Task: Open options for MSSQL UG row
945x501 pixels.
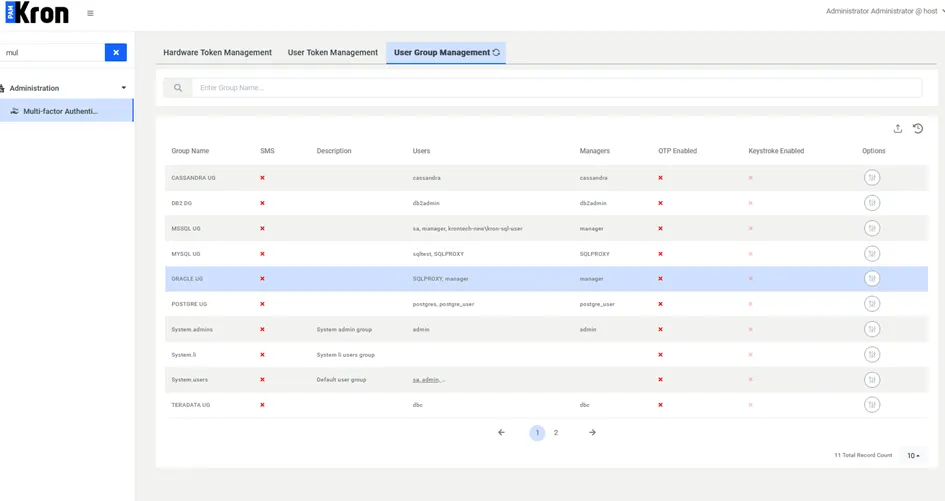Action: click(x=872, y=228)
